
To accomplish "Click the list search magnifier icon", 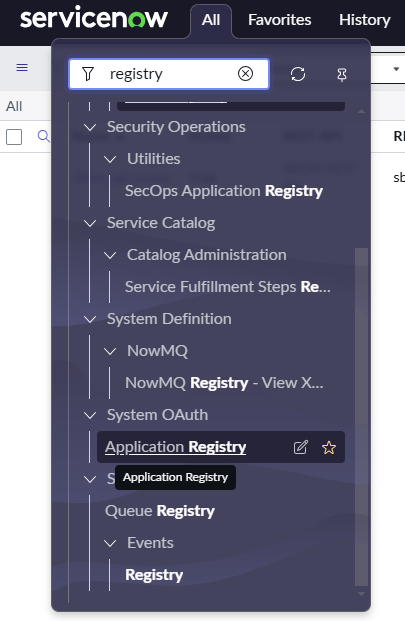I will click(43, 137).
